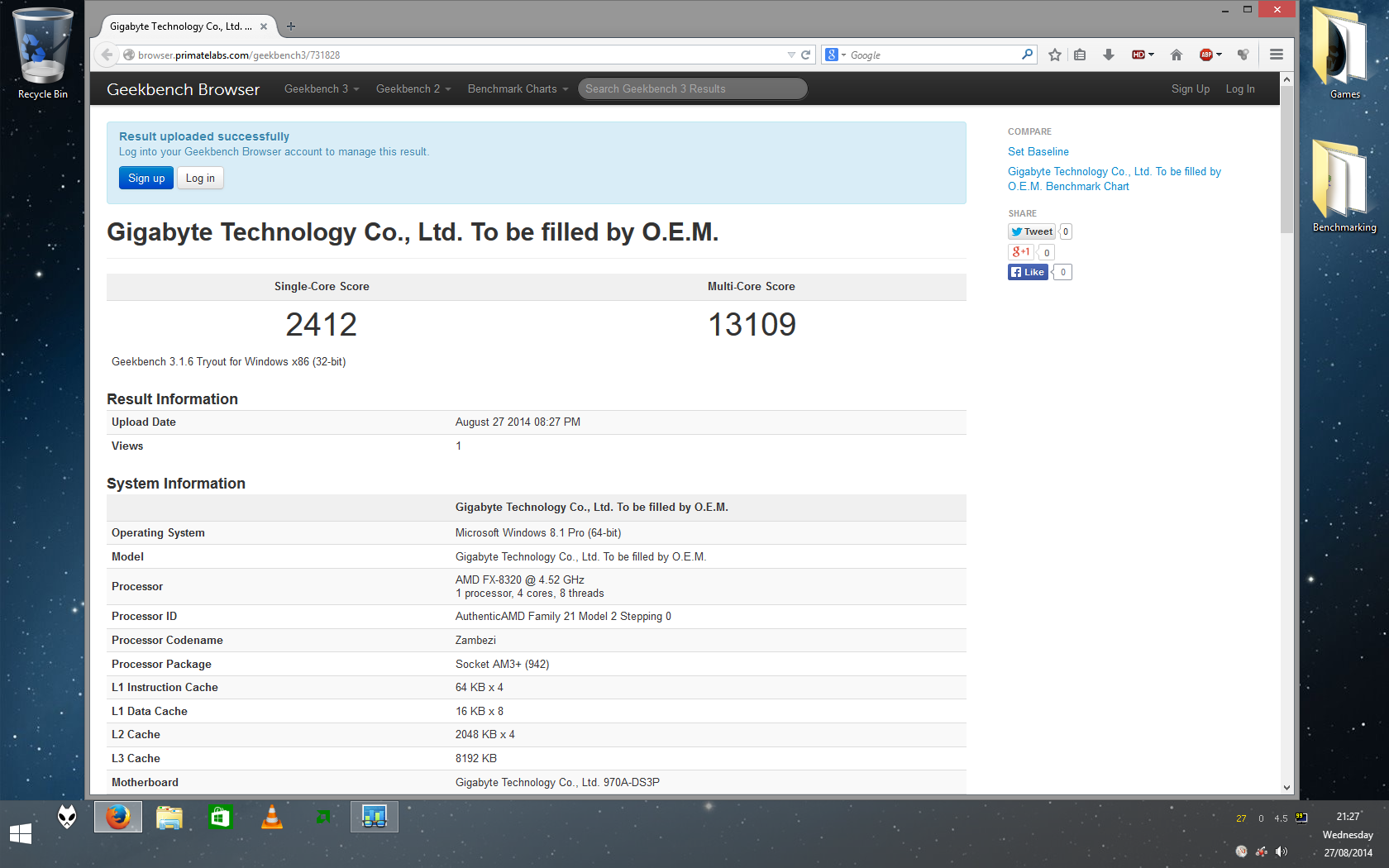Switch to the Geekbench taskbar app
1389x868 pixels.
tap(375, 817)
